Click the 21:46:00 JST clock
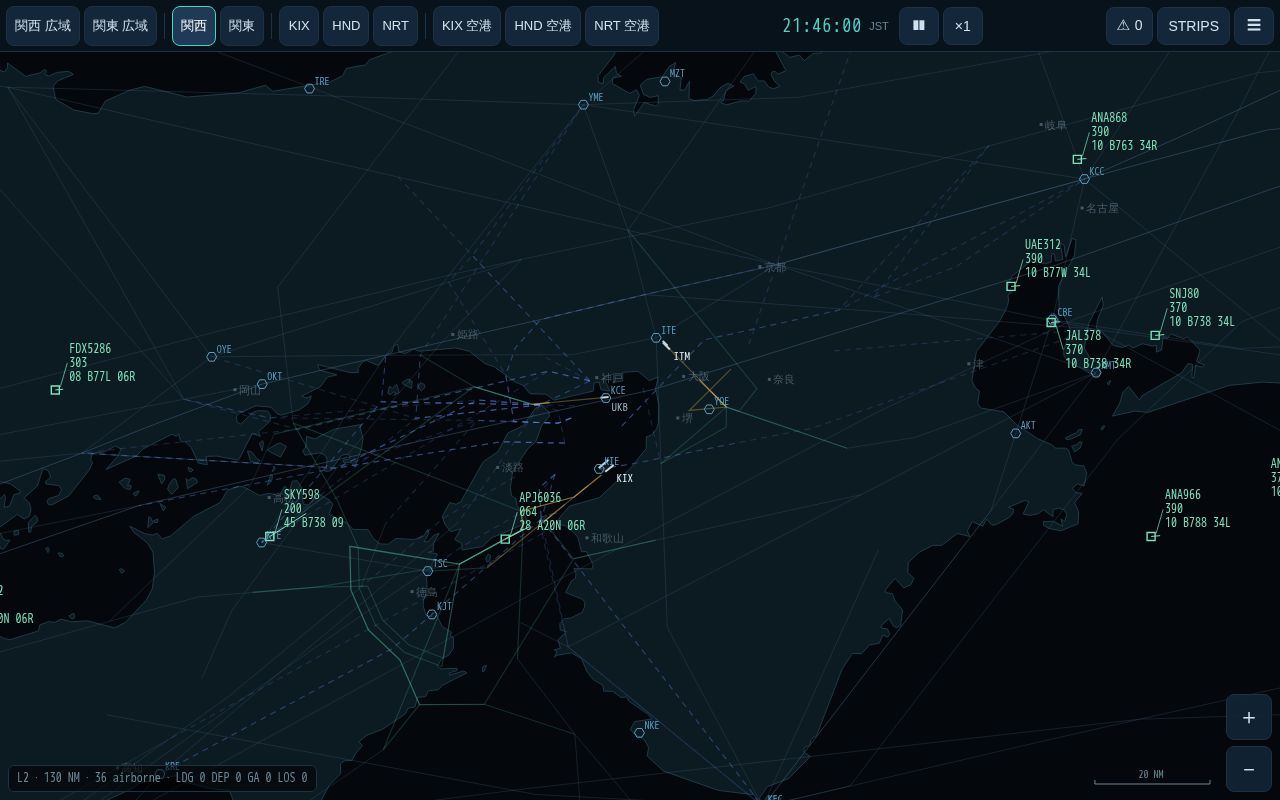1280x800 pixels. (835, 26)
